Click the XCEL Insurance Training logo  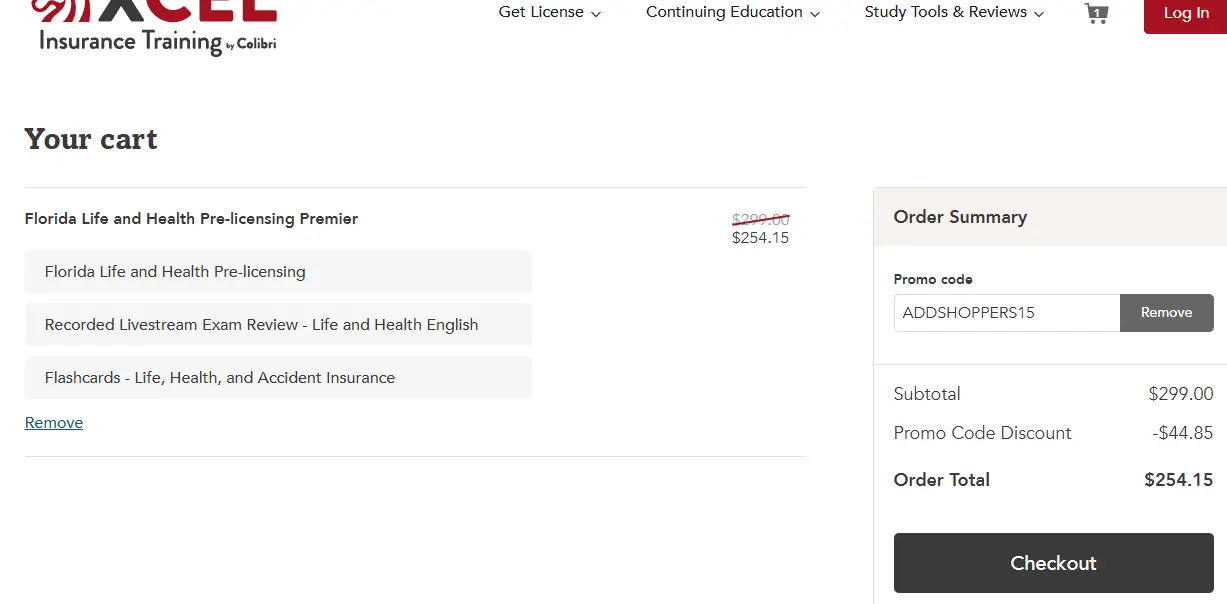157,25
